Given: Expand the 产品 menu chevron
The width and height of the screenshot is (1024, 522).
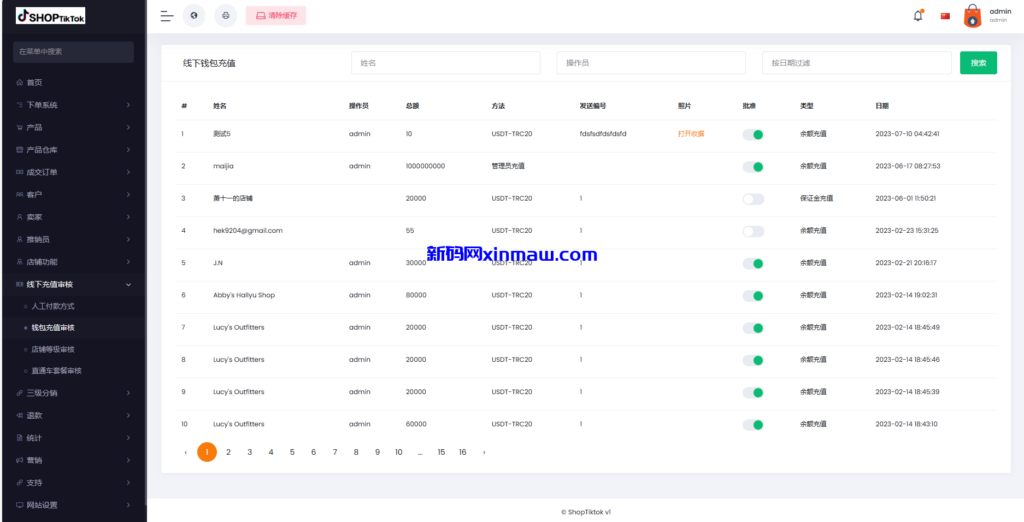Looking at the screenshot, I should point(128,127).
